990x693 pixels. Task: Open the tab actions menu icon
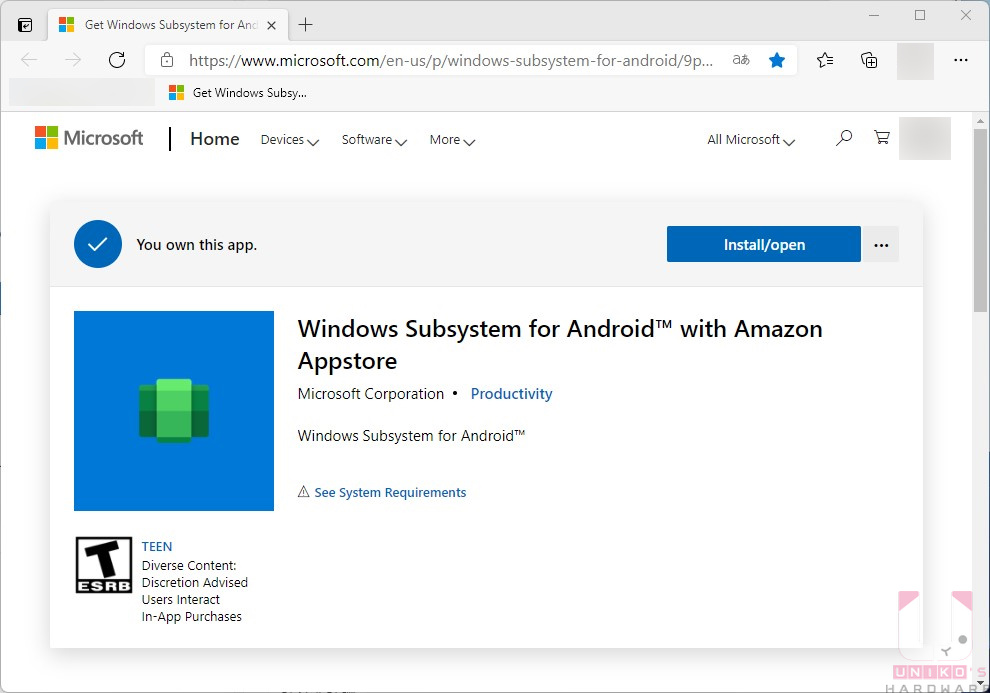[x=25, y=25]
